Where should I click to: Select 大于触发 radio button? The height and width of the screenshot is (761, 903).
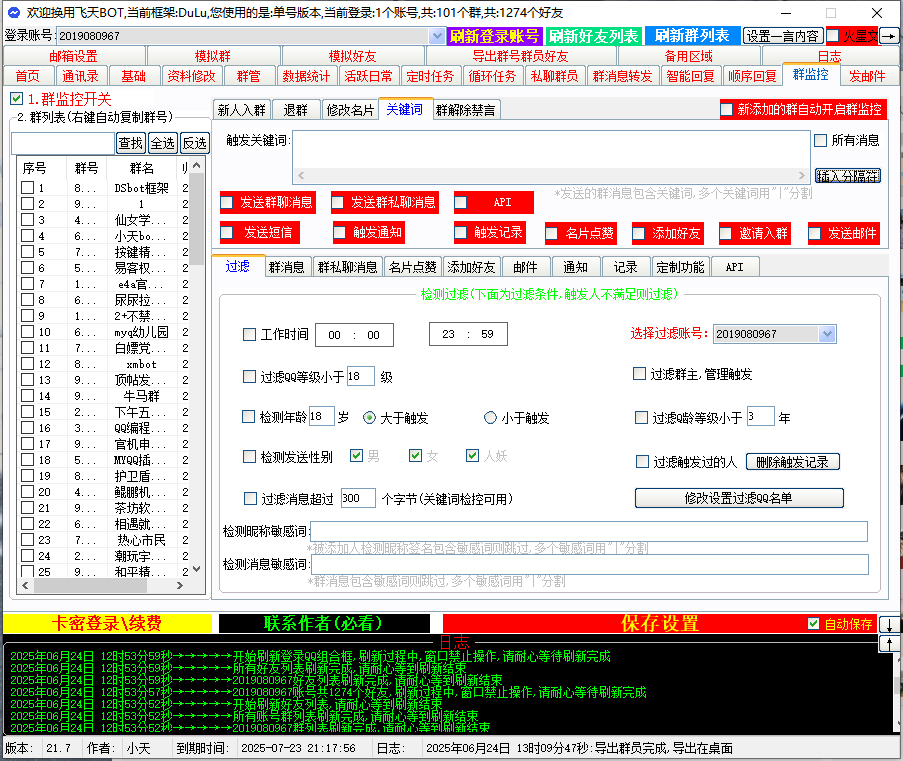coord(369,418)
